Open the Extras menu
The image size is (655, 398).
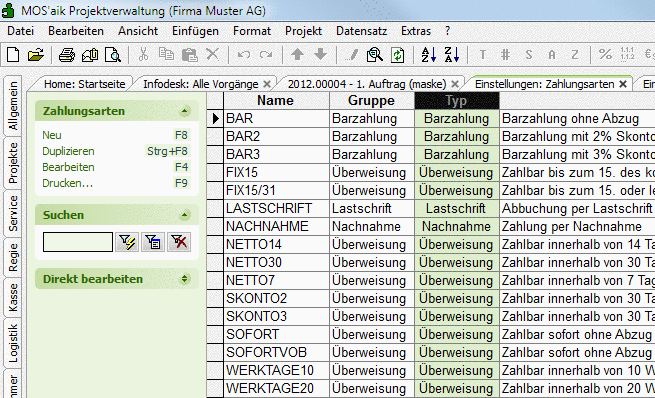[x=416, y=31]
